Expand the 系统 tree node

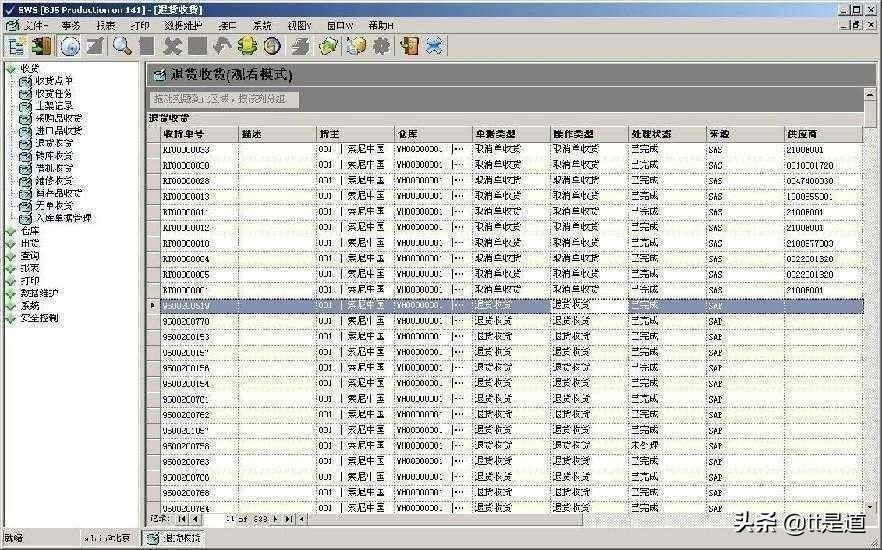pyautogui.click(x=11, y=306)
